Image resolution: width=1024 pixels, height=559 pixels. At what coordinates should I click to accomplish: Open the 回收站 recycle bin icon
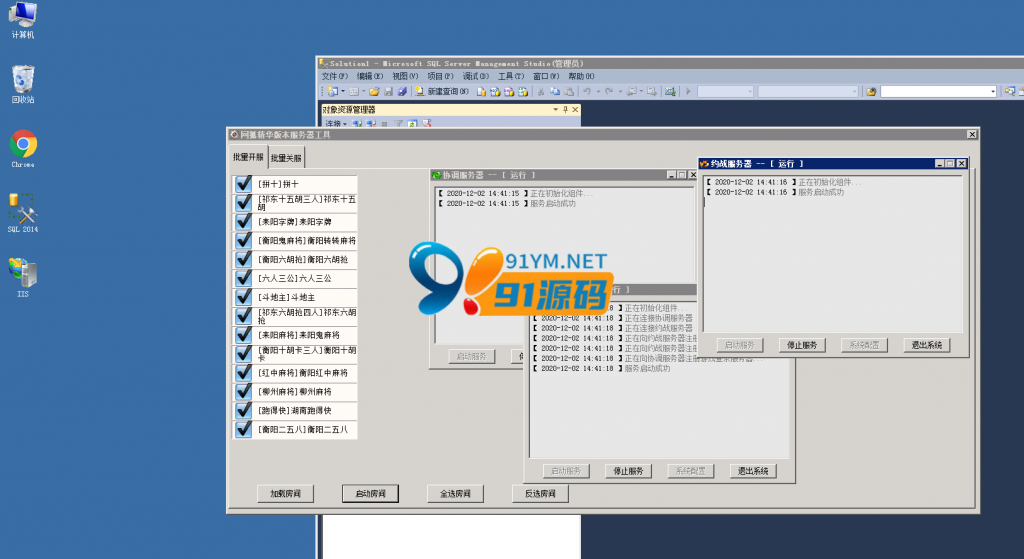click(x=23, y=84)
